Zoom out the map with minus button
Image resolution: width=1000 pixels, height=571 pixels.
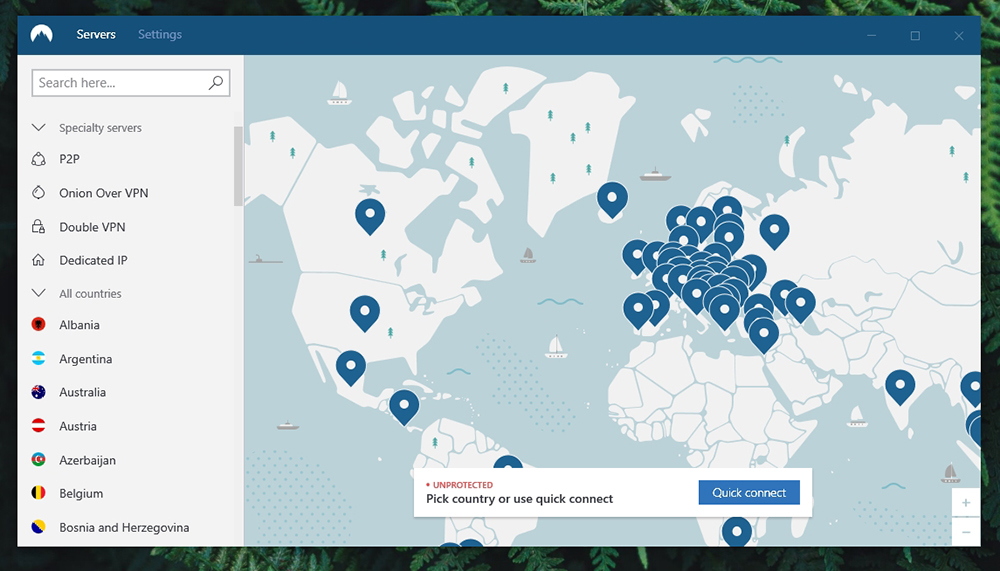click(x=966, y=532)
